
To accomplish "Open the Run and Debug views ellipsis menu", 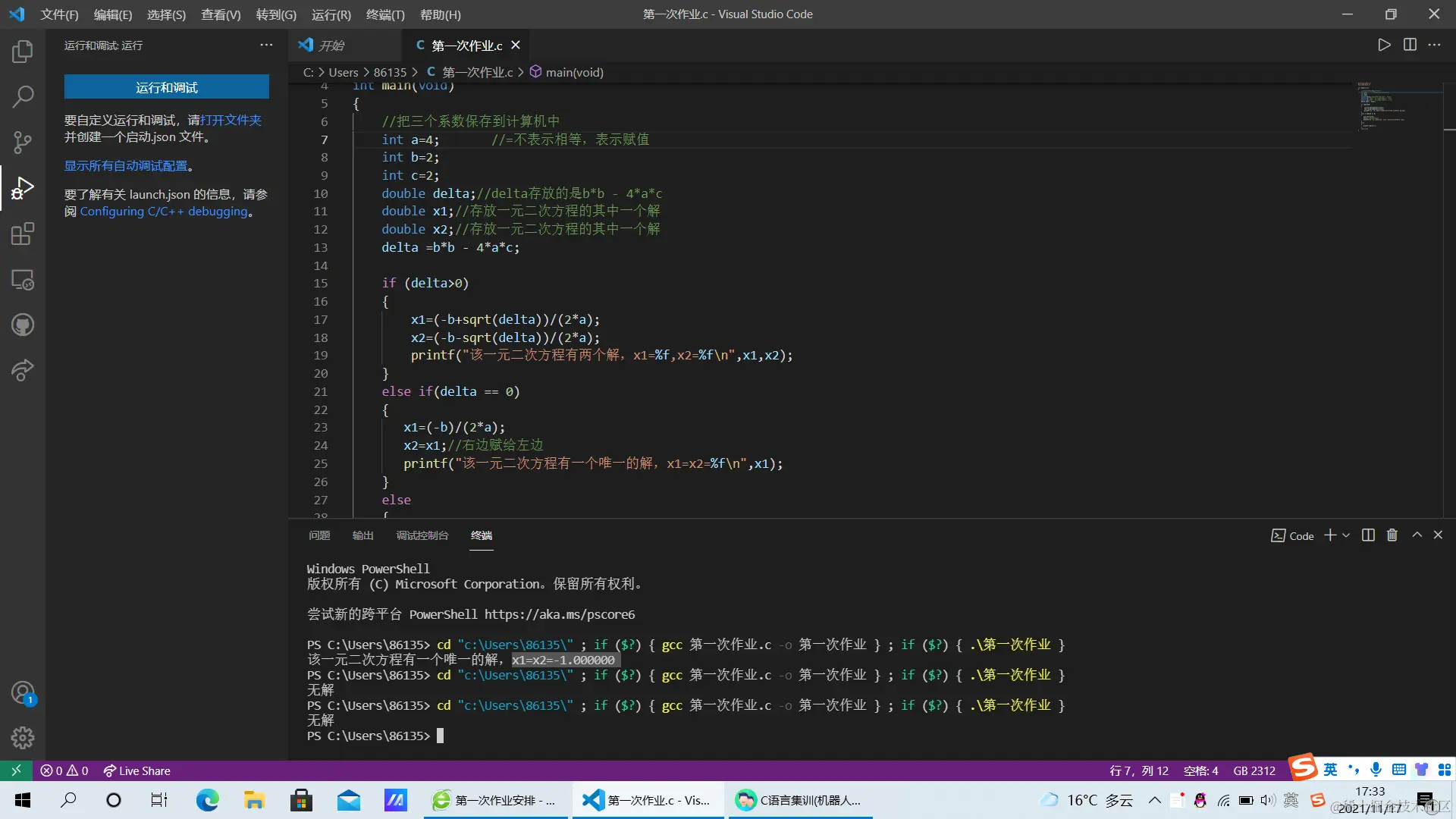I will (266, 45).
